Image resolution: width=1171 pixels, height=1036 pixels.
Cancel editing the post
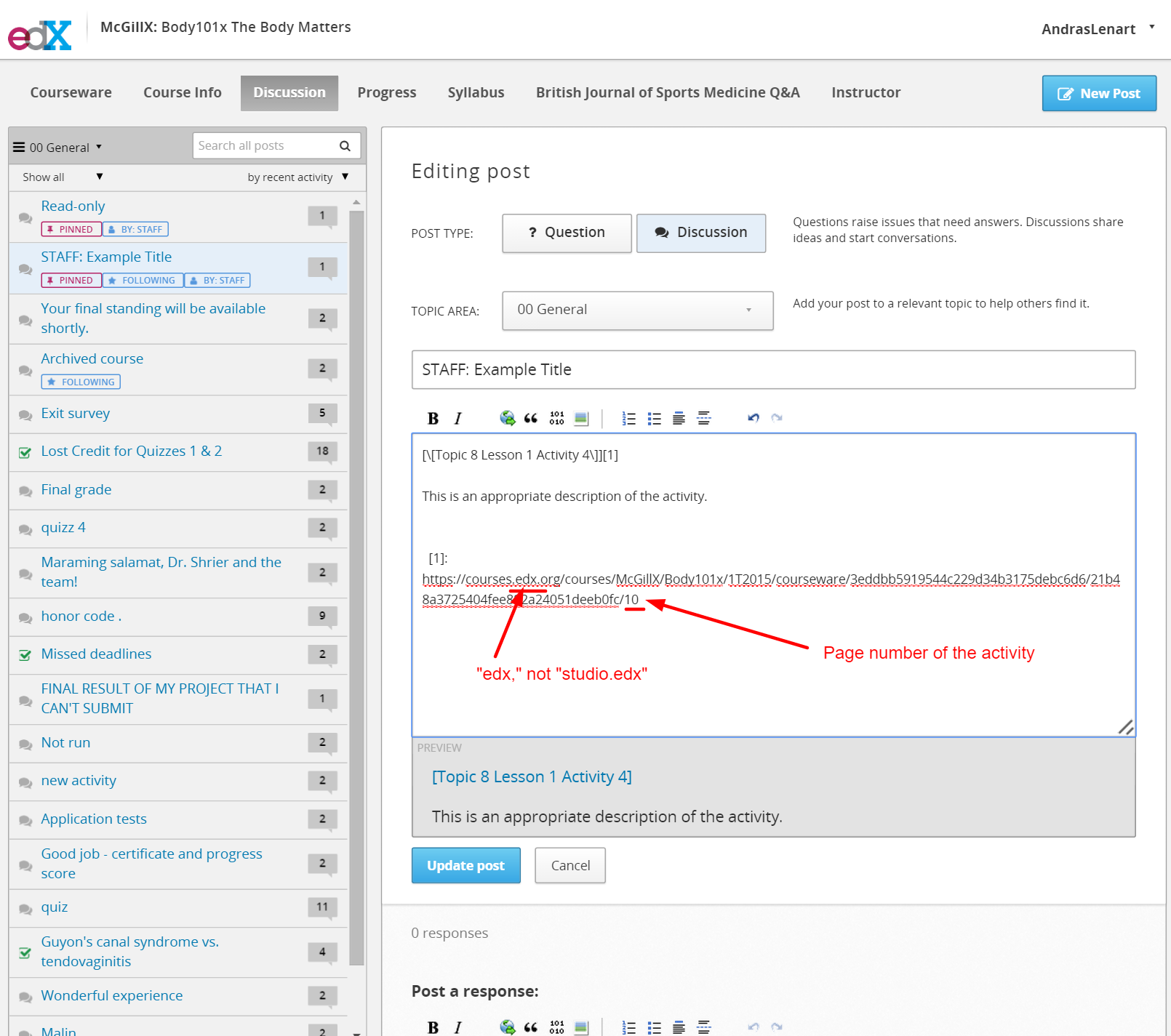[570, 866]
